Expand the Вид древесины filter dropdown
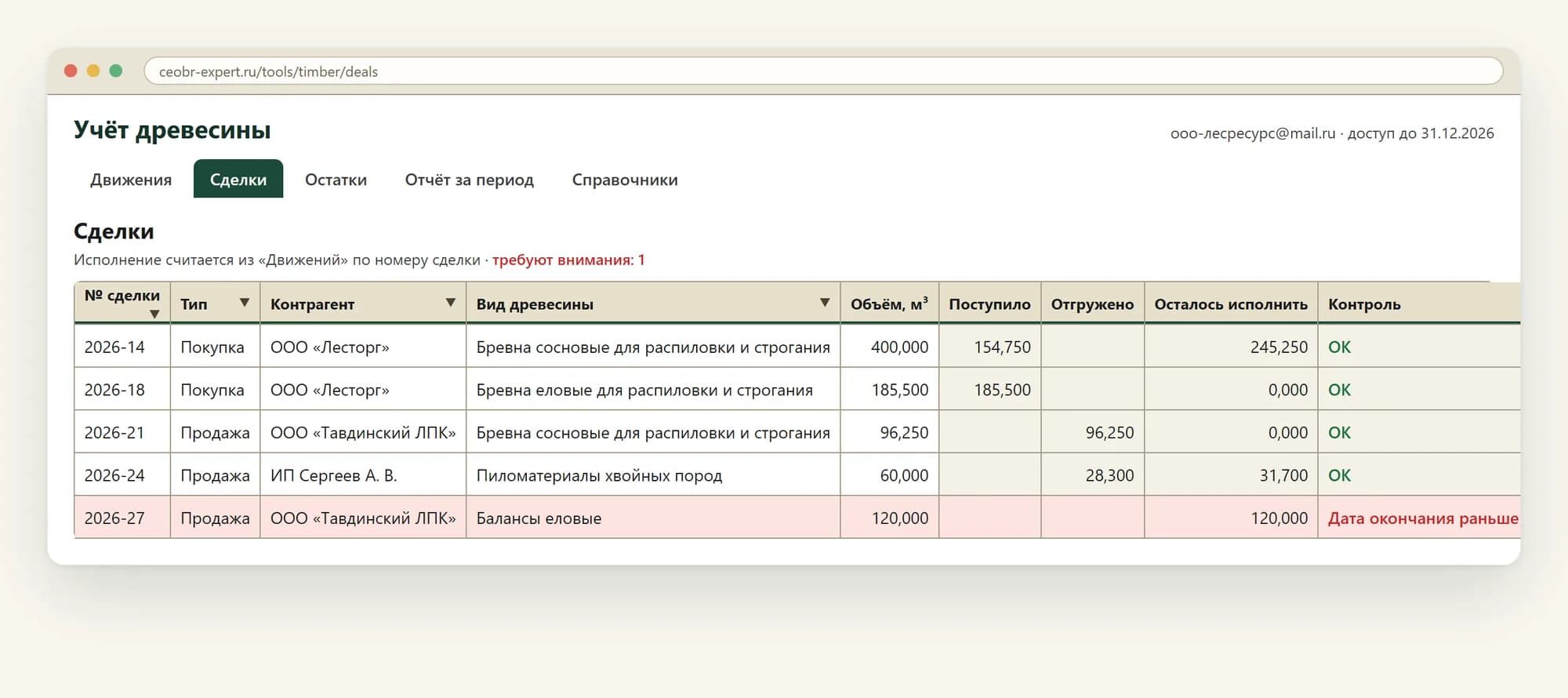 click(x=825, y=303)
